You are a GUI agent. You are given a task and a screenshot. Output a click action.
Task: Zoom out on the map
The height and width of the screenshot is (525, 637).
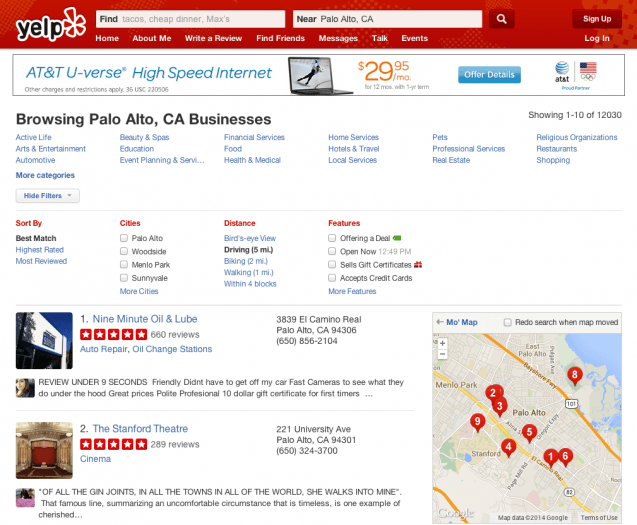pos(442,354)
